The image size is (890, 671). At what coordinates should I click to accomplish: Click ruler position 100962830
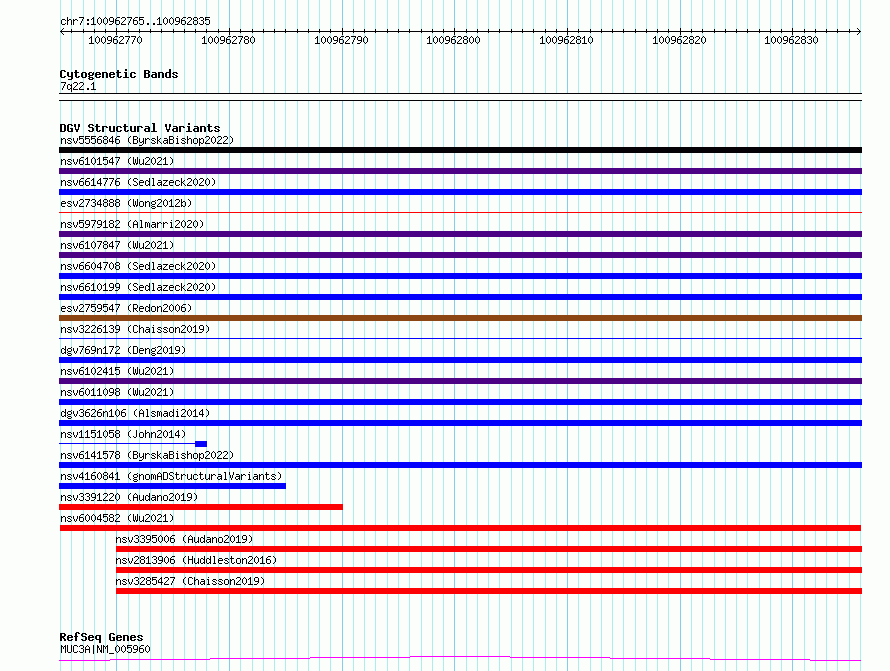coord(791,40)
